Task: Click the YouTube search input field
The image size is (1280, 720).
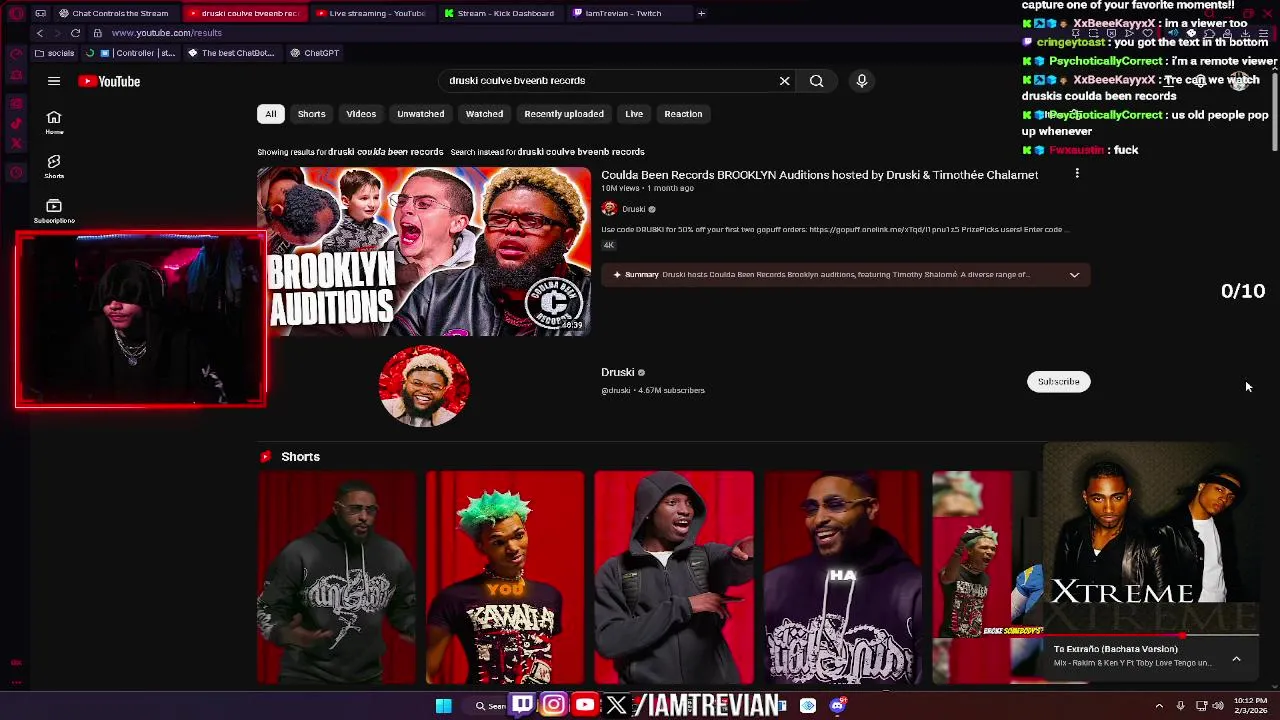Action: (x=610, y=81)
